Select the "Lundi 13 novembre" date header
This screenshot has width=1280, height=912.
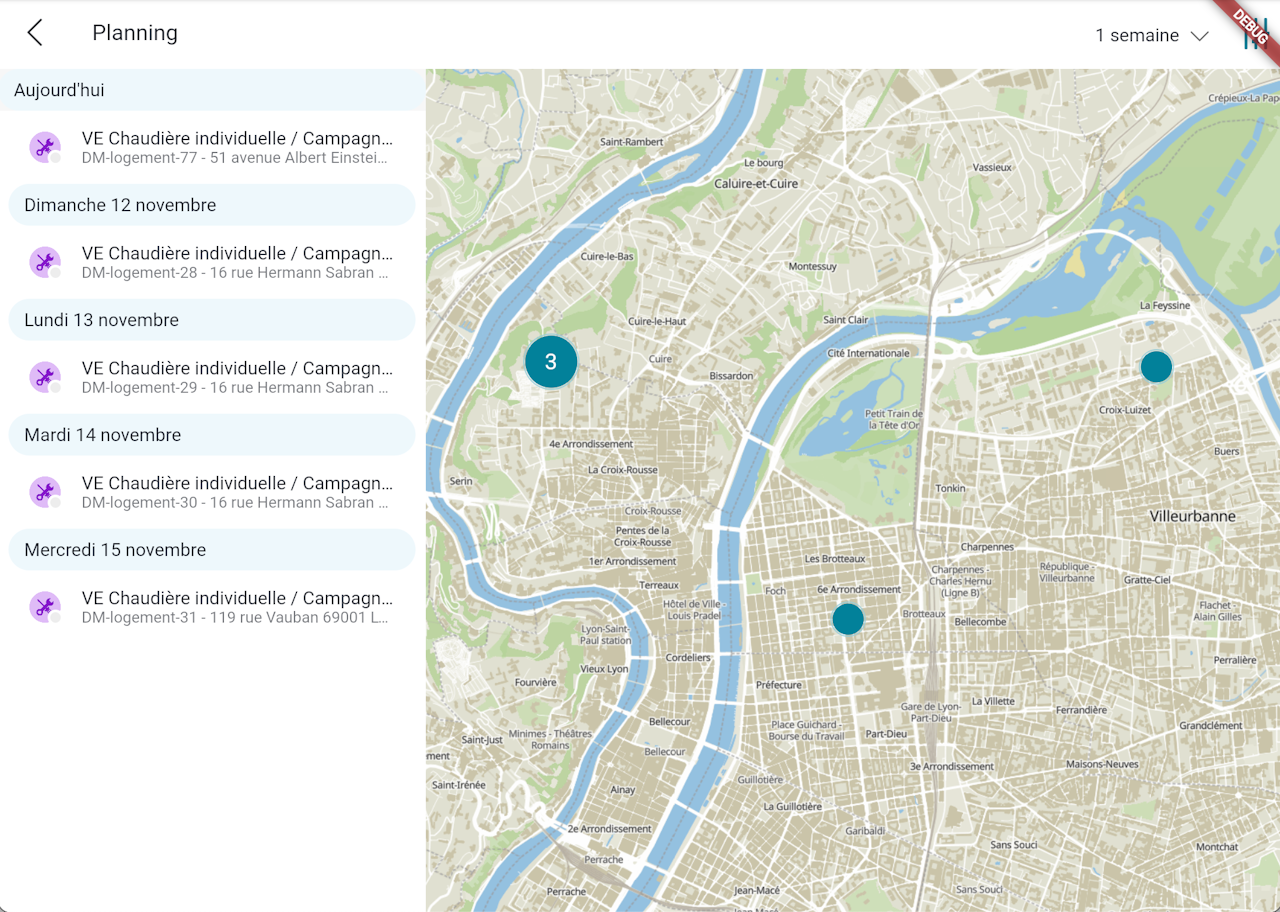pos(102,320)
